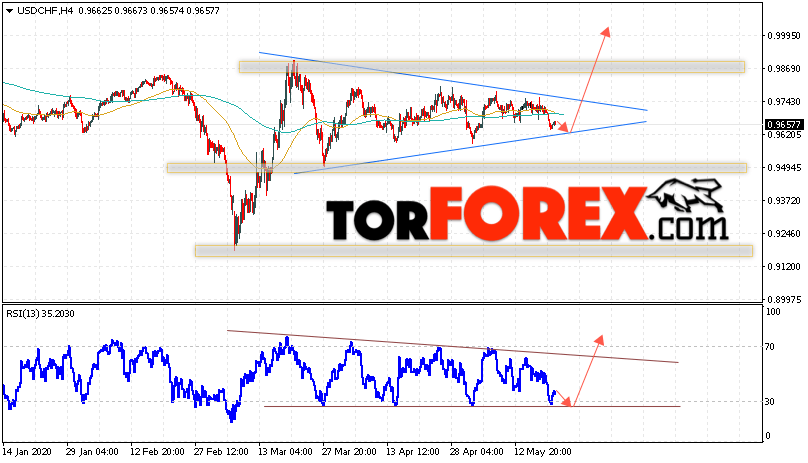Select the lowest support zone near 0.91800

click(x=474, y=251)
